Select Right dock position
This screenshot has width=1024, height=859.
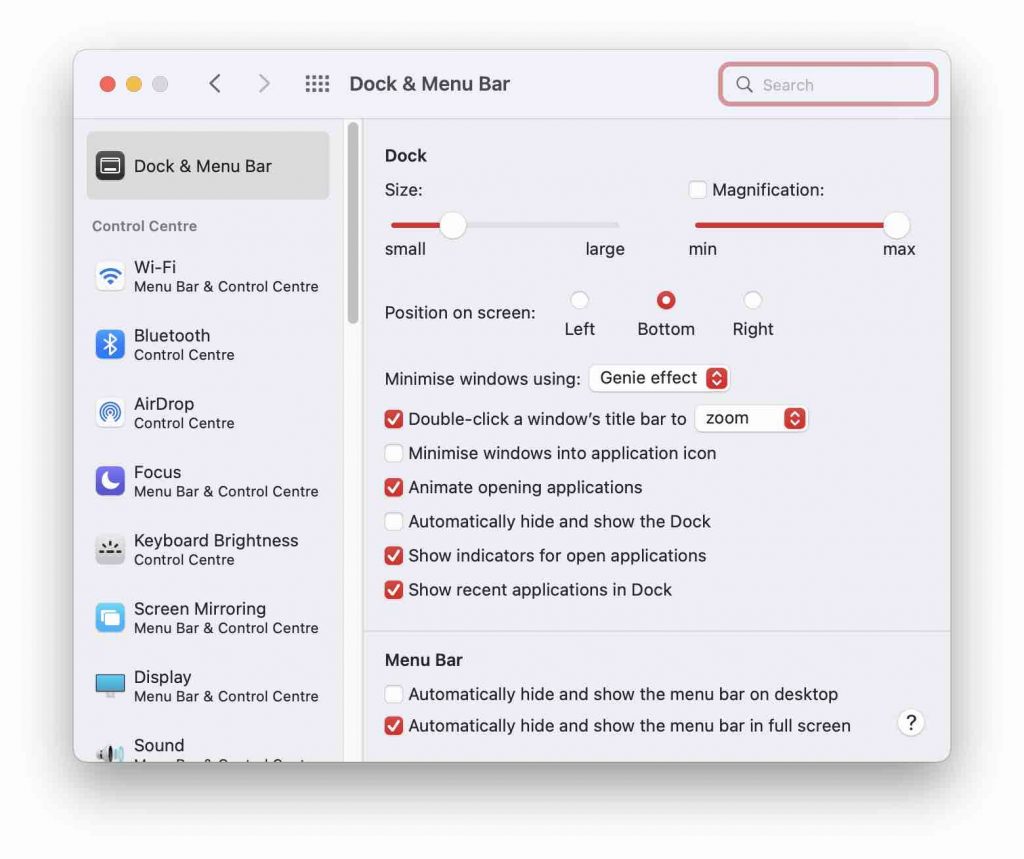[x=752, y=300]
